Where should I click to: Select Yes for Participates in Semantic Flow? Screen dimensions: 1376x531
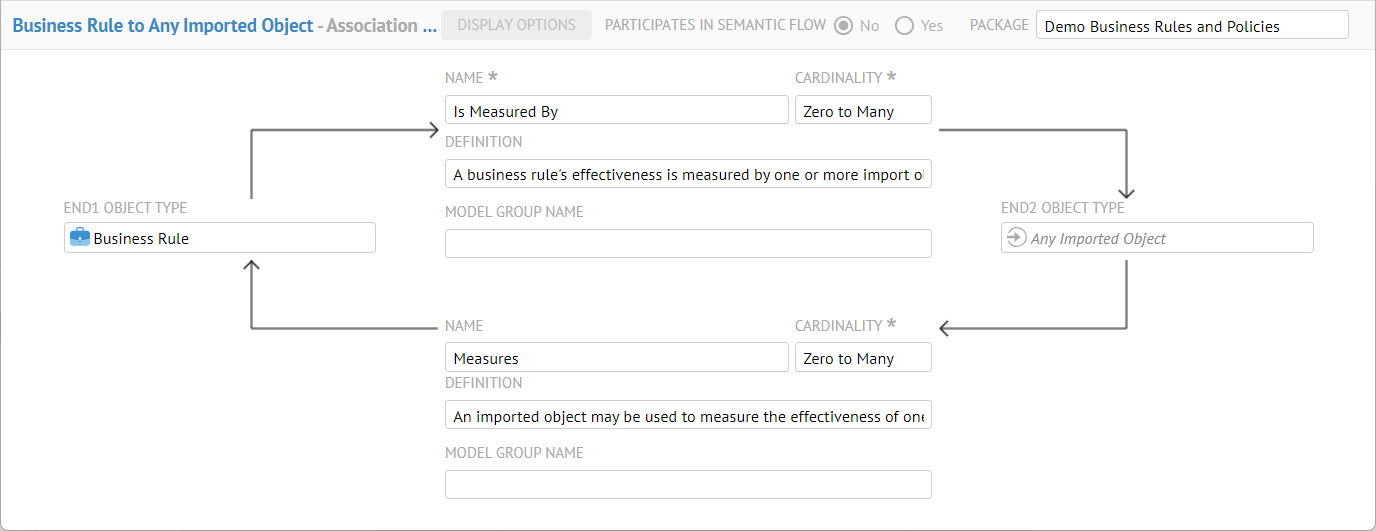tap(904, 25)
